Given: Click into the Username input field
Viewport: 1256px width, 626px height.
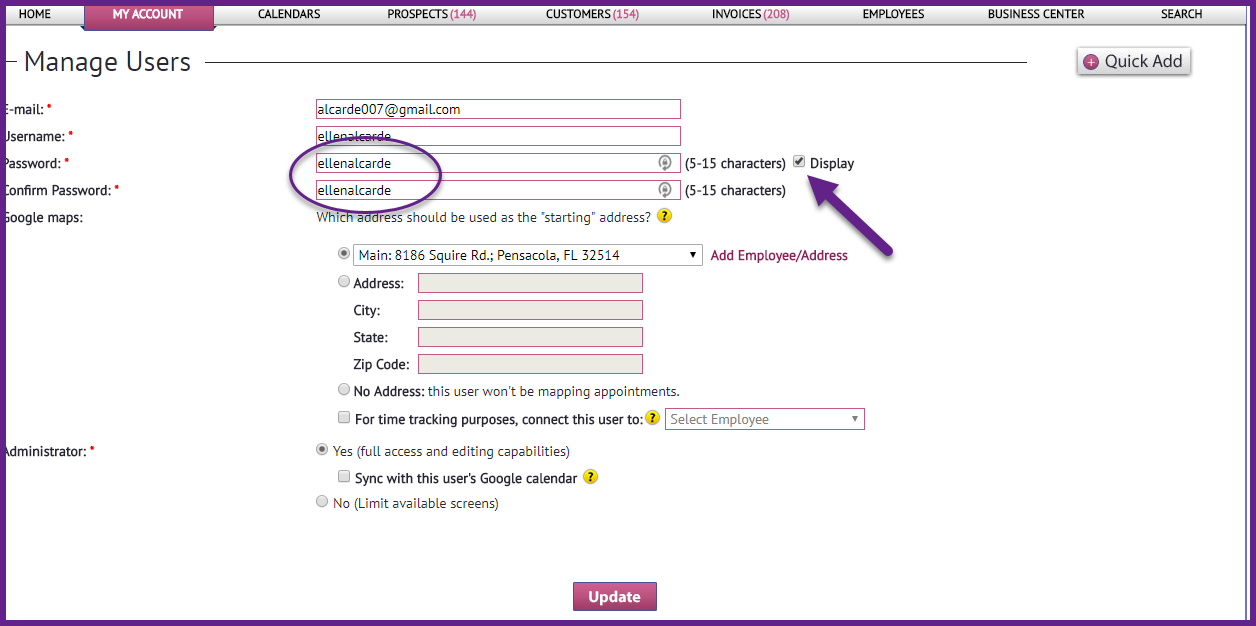Looking at the screenshot, I should coord(498,136).
